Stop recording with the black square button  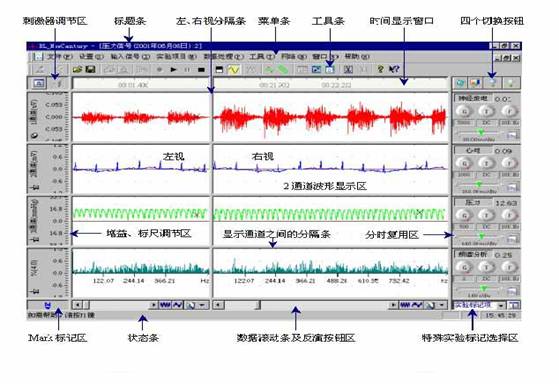tap(201, 70)
